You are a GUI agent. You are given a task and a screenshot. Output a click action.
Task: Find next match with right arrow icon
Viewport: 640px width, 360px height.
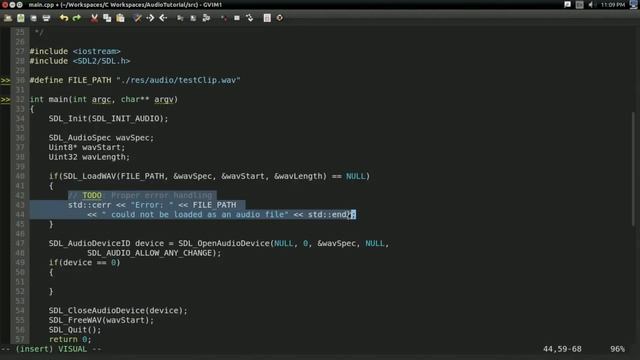150,18
